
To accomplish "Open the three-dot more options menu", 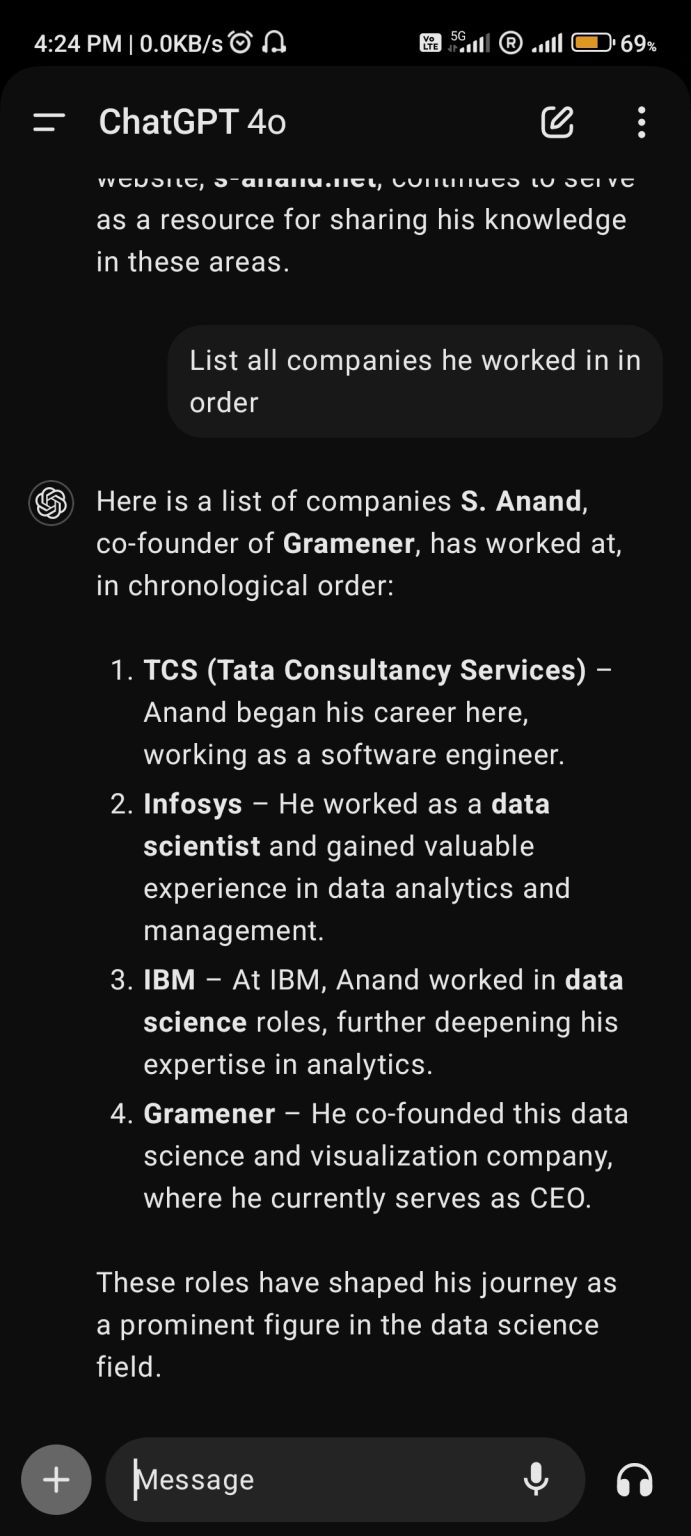I will point(641,122).
